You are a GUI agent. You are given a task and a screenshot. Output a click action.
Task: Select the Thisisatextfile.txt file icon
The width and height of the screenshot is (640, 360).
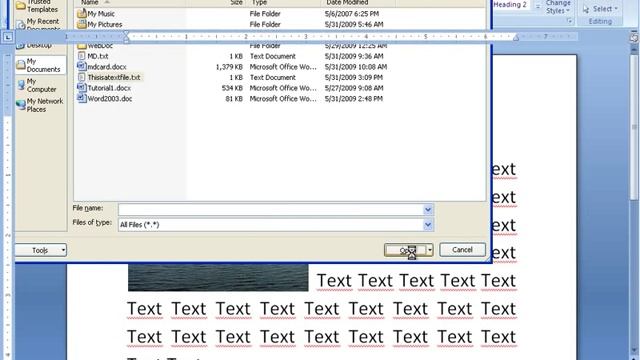point(82,77)
